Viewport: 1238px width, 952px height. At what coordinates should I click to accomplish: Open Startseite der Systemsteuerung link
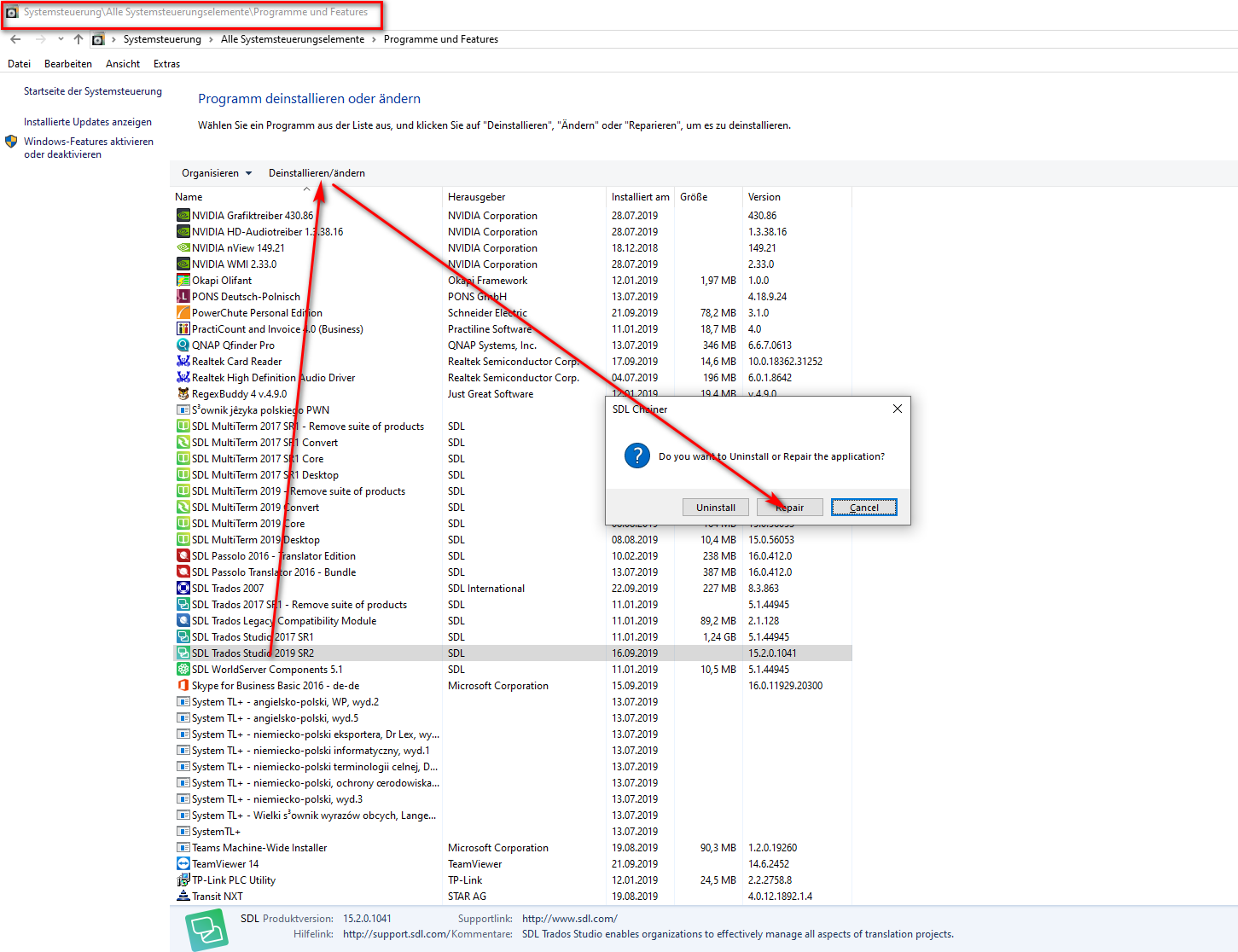(93, 91)
